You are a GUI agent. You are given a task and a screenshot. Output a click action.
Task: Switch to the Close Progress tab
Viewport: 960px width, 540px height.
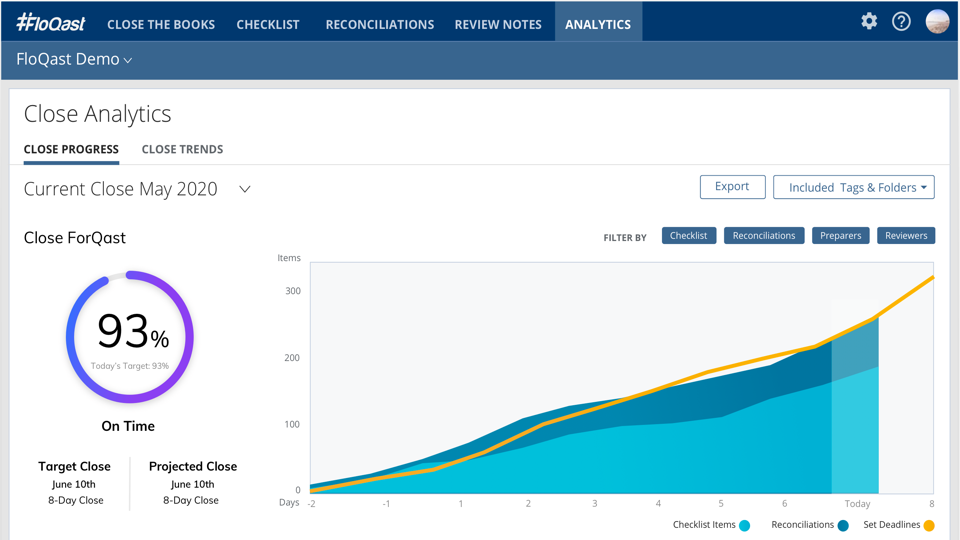(x=71, y=149)
